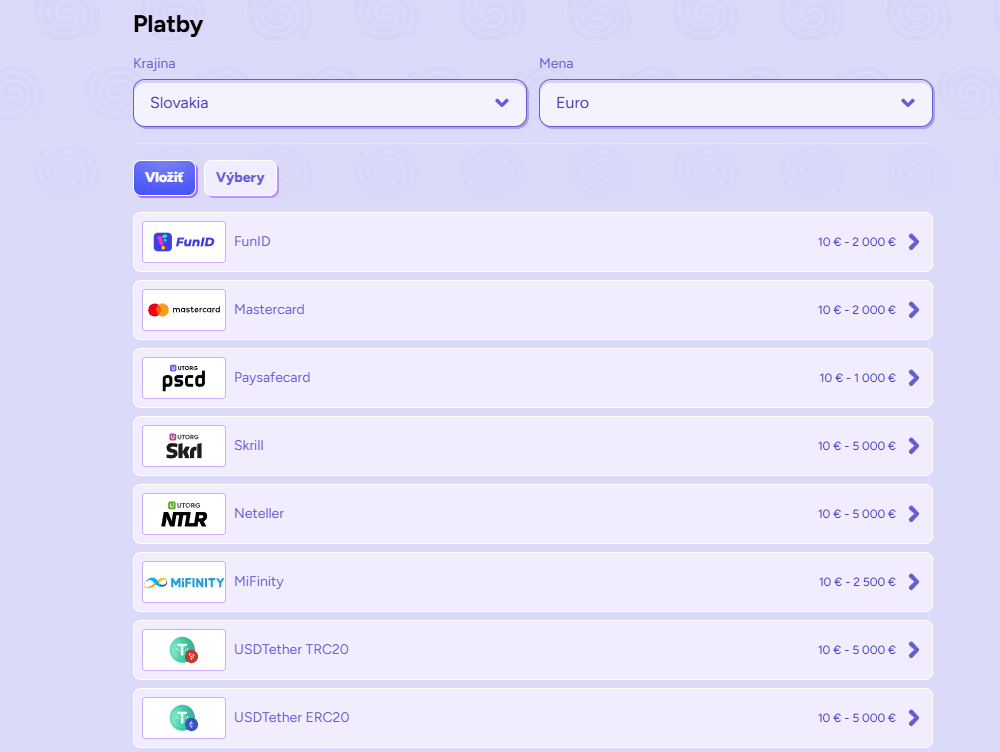The width and height of the screenshot is (1000, 752).
Task: Click the USDTether ERC20 coin icon
Action: click(x=184, y=718)
